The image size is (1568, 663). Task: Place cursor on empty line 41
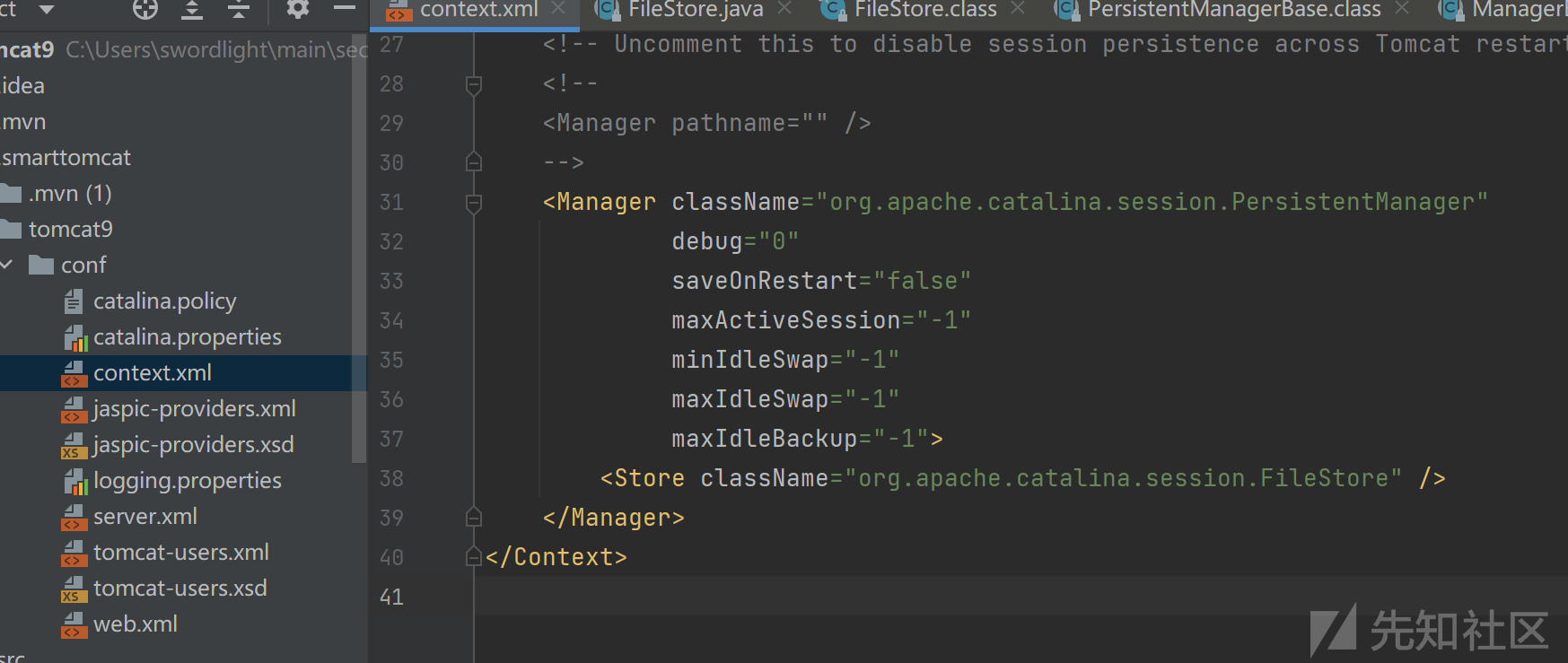click(1021, 597)
